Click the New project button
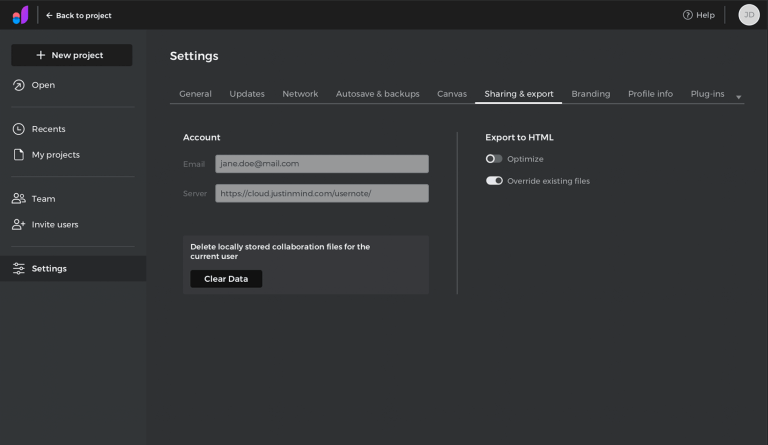Screen dimensions: 768x445 click(72, 55)
